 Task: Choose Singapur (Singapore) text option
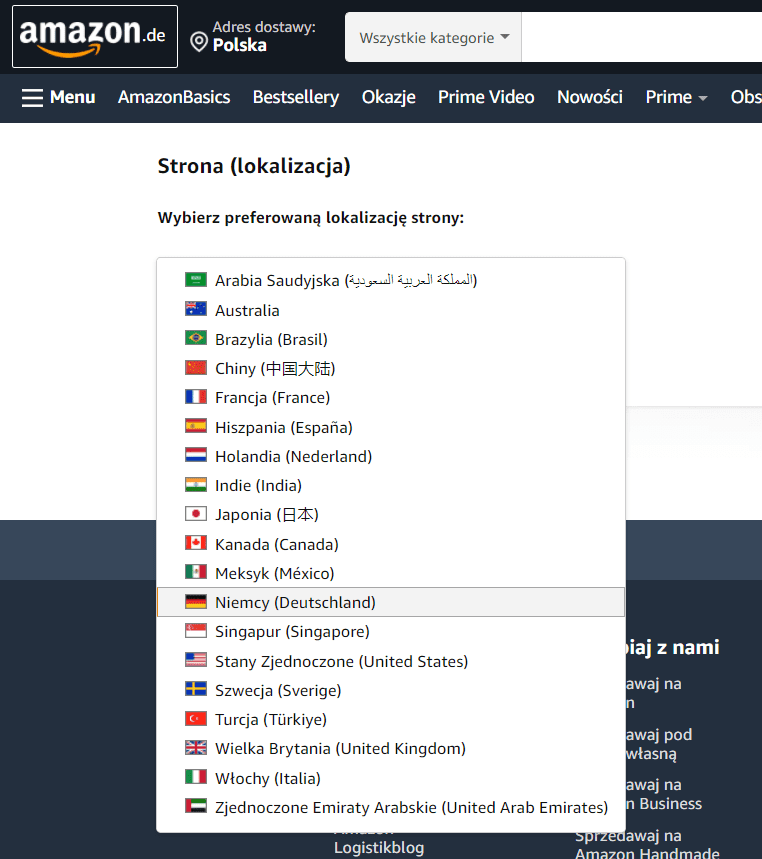coord(292,632)
